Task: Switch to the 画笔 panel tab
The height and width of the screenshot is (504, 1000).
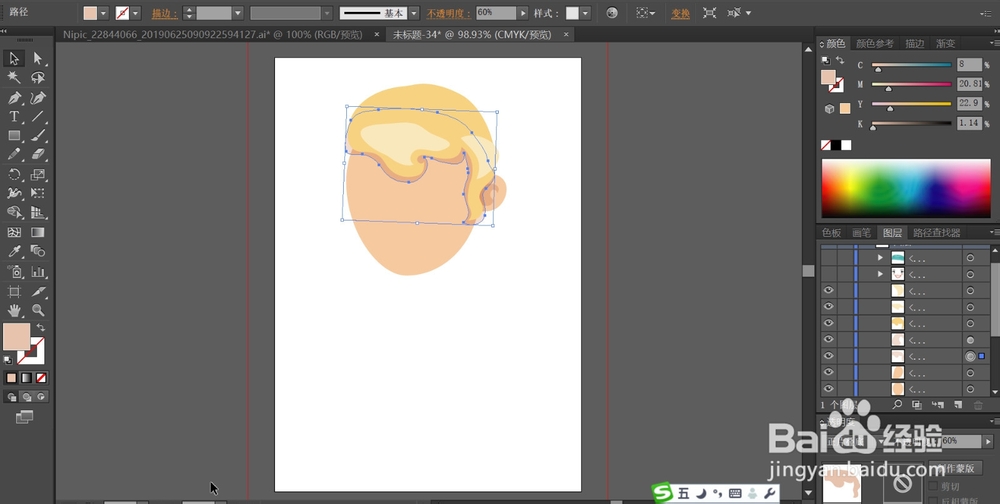Action: pos(861,233)
